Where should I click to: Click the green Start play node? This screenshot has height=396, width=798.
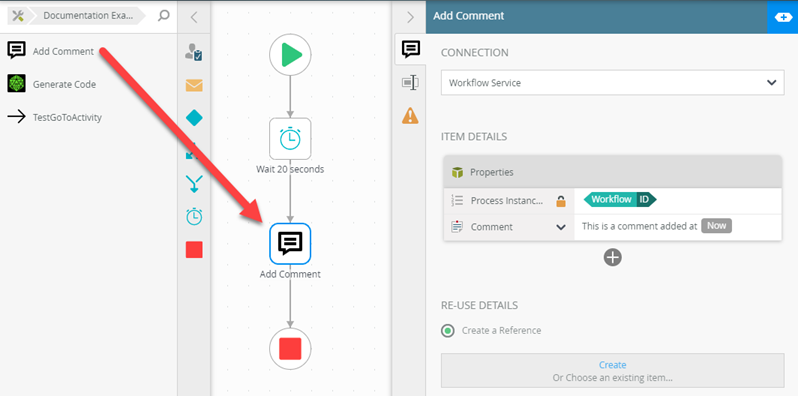290,54
